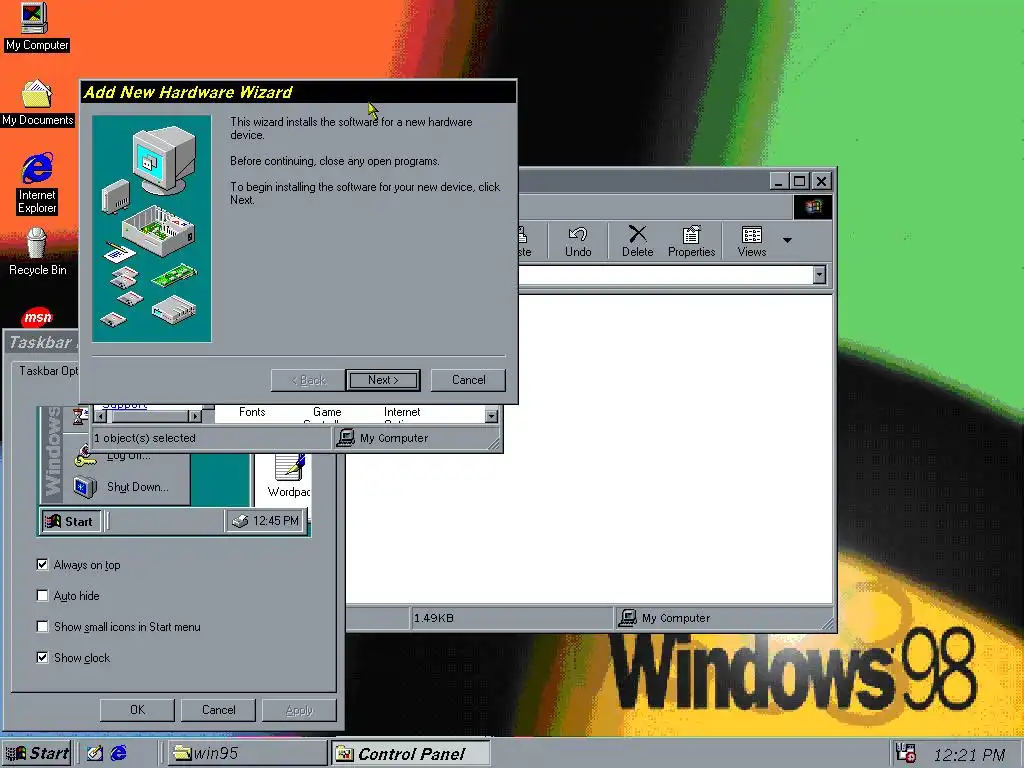Click the Undo toolbar icon
Viewport: 1024px width, 768px height.
[578, 242]
